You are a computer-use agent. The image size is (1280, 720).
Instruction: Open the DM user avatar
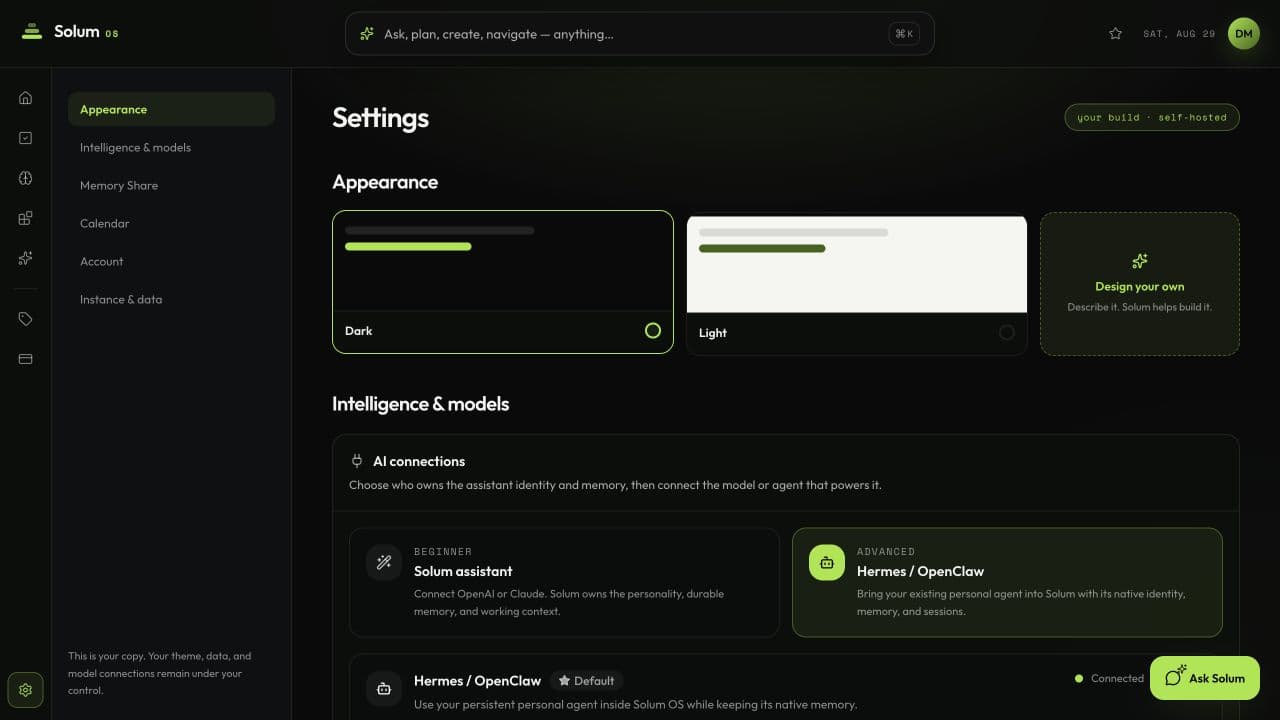pos(1244,34)
